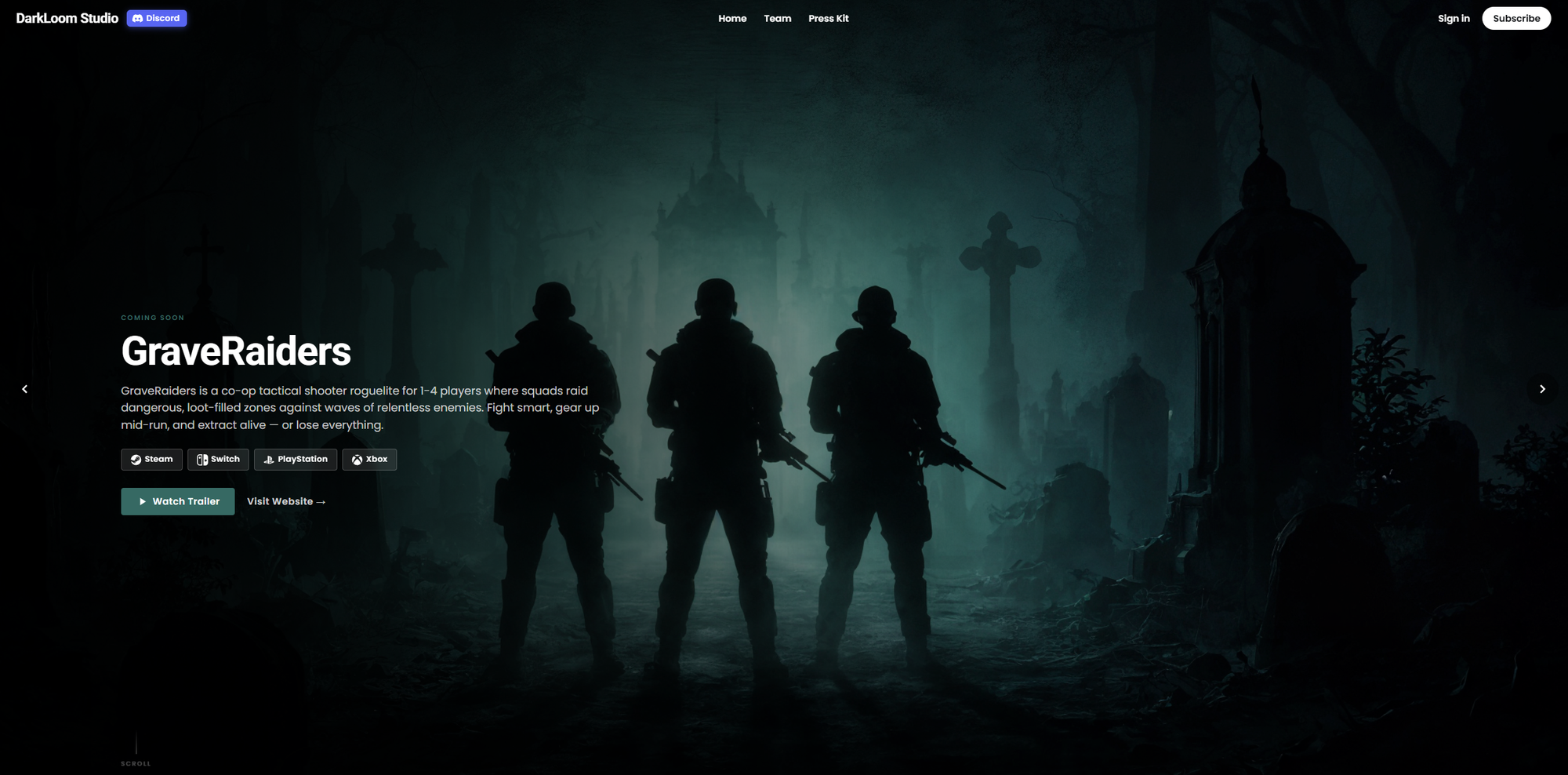Screen dimensions: 1568x775
Task: Click the Steam platform icon
Action: pyautogui.click(x=135, y=459)
